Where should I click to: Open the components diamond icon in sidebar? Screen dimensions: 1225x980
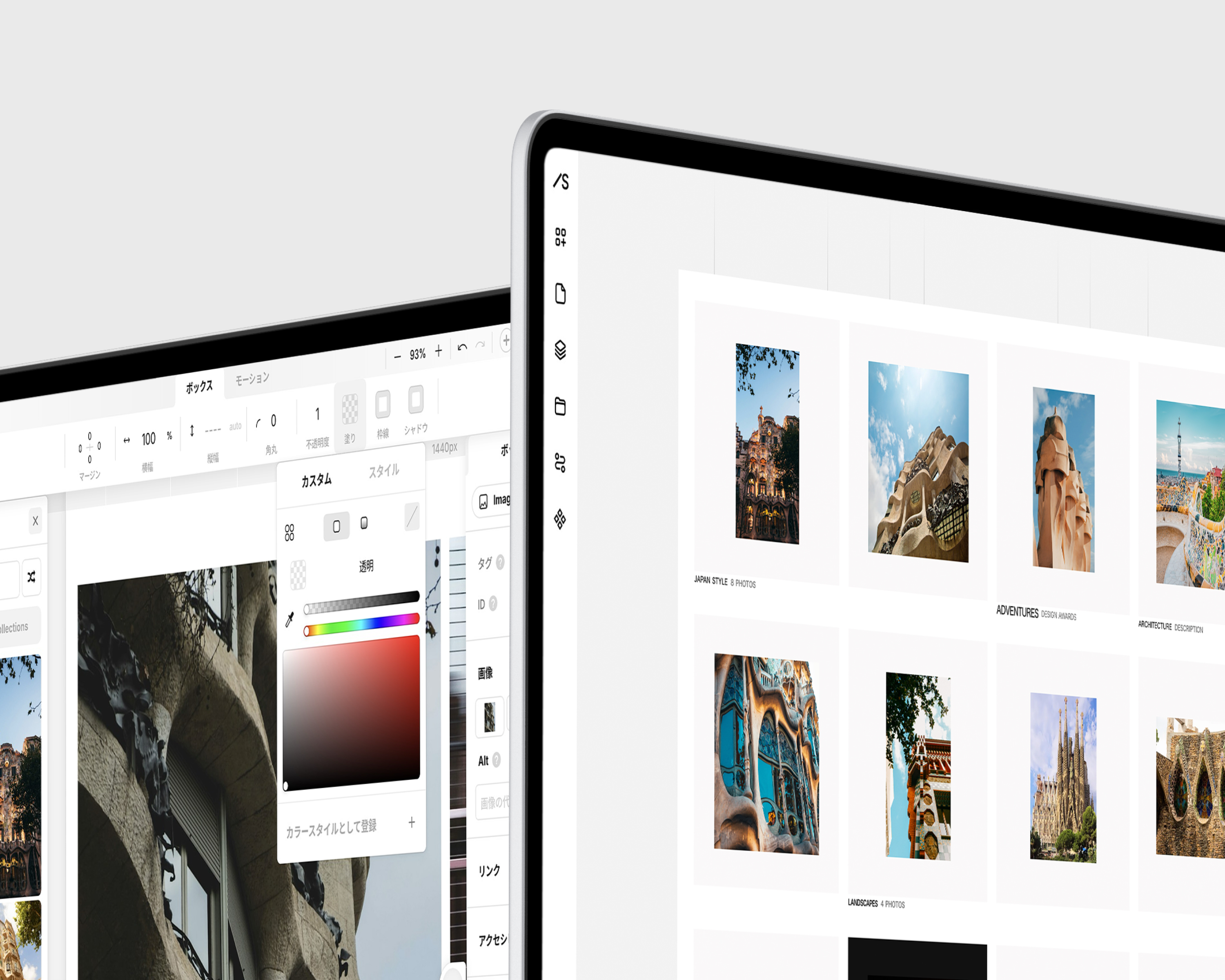[560, 519]
